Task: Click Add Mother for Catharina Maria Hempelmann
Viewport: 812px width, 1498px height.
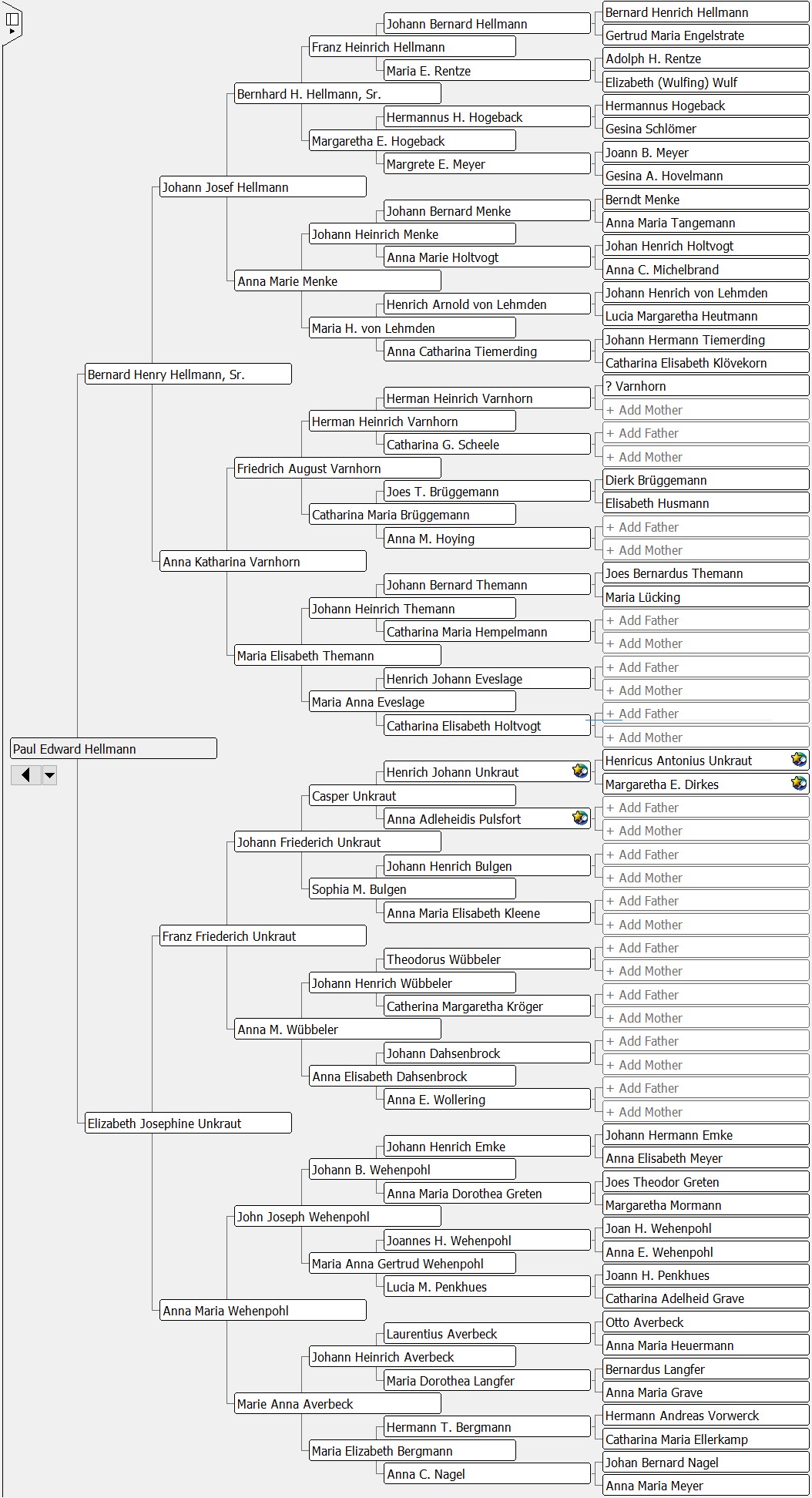Action: coord(706,643)
